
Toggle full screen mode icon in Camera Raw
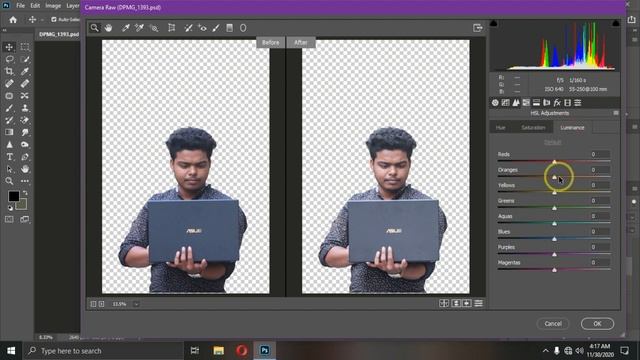pos(478,28)
